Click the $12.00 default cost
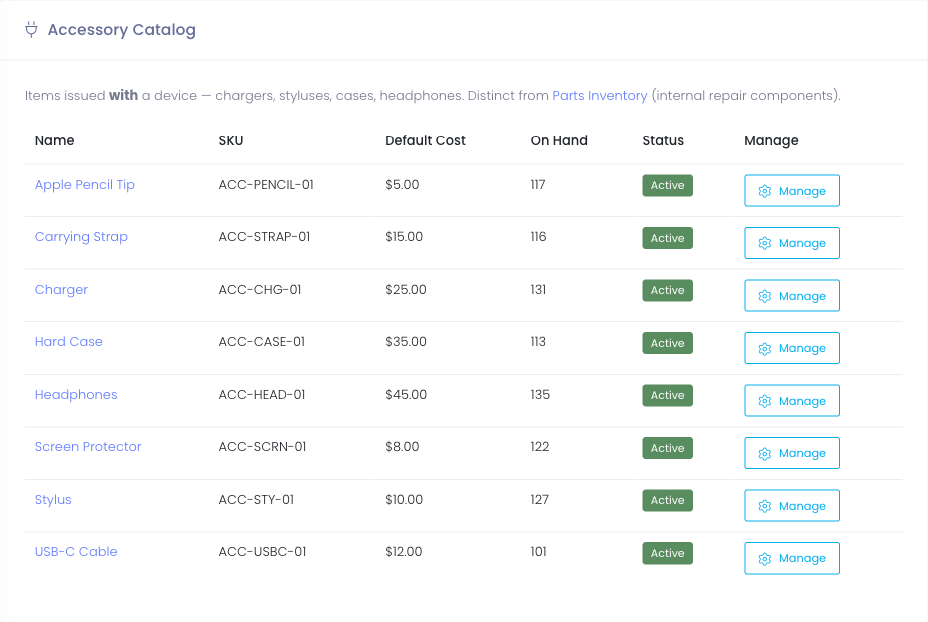This screenshot has height=622, width=928. click(404, 552)
